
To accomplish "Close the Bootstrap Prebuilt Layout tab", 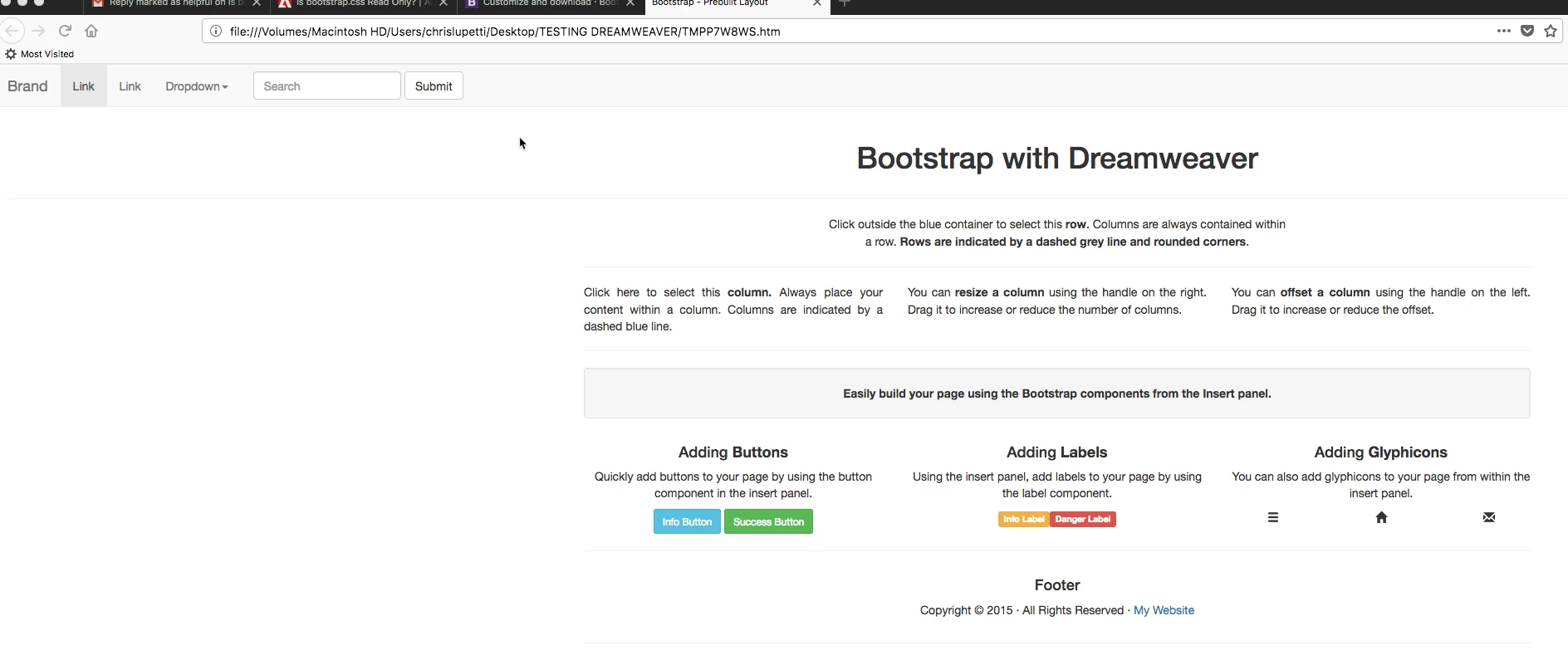I will tap(817, 3).
